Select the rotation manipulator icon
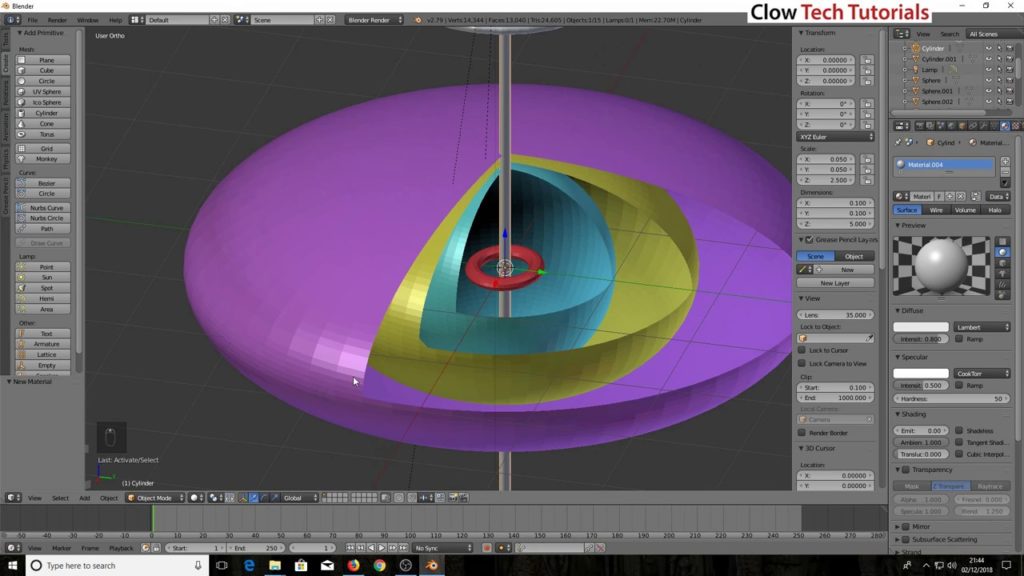 (x=264, y=497)
